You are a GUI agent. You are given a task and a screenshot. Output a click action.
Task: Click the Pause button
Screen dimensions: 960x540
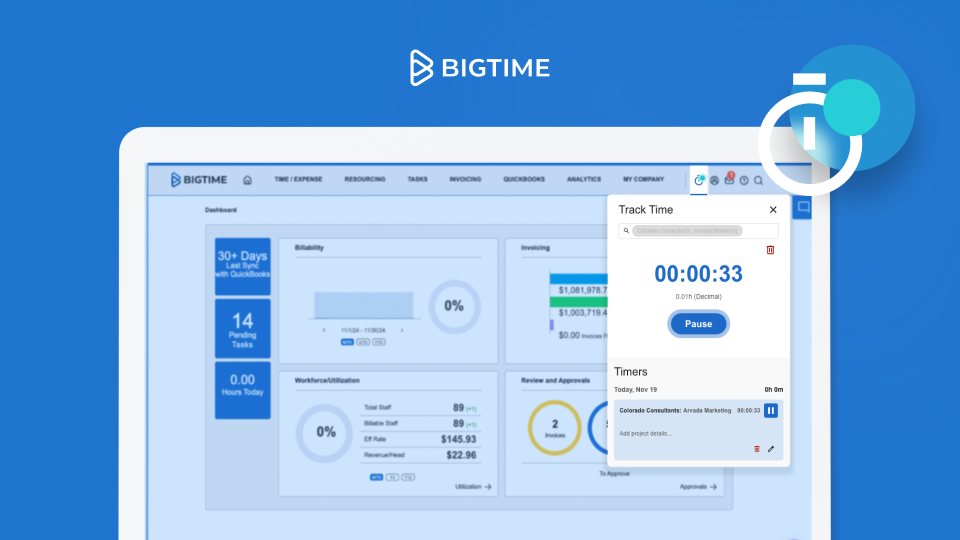(699, 324)
